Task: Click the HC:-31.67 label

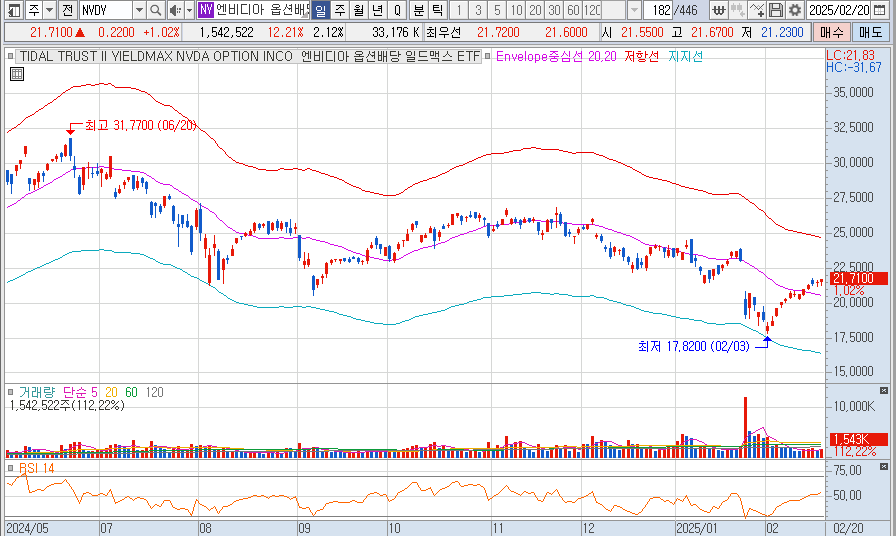Action: coord(854,67)
